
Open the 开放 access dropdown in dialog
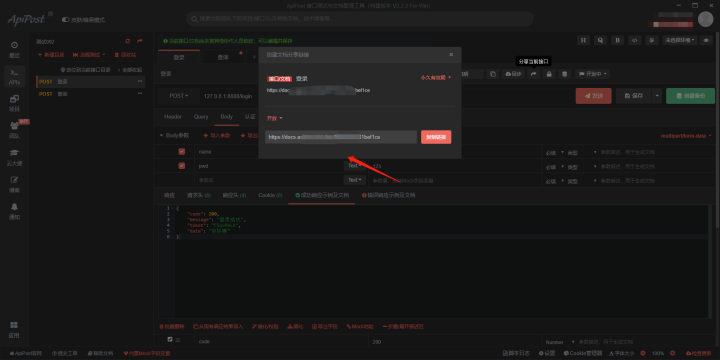coord(275,118)
